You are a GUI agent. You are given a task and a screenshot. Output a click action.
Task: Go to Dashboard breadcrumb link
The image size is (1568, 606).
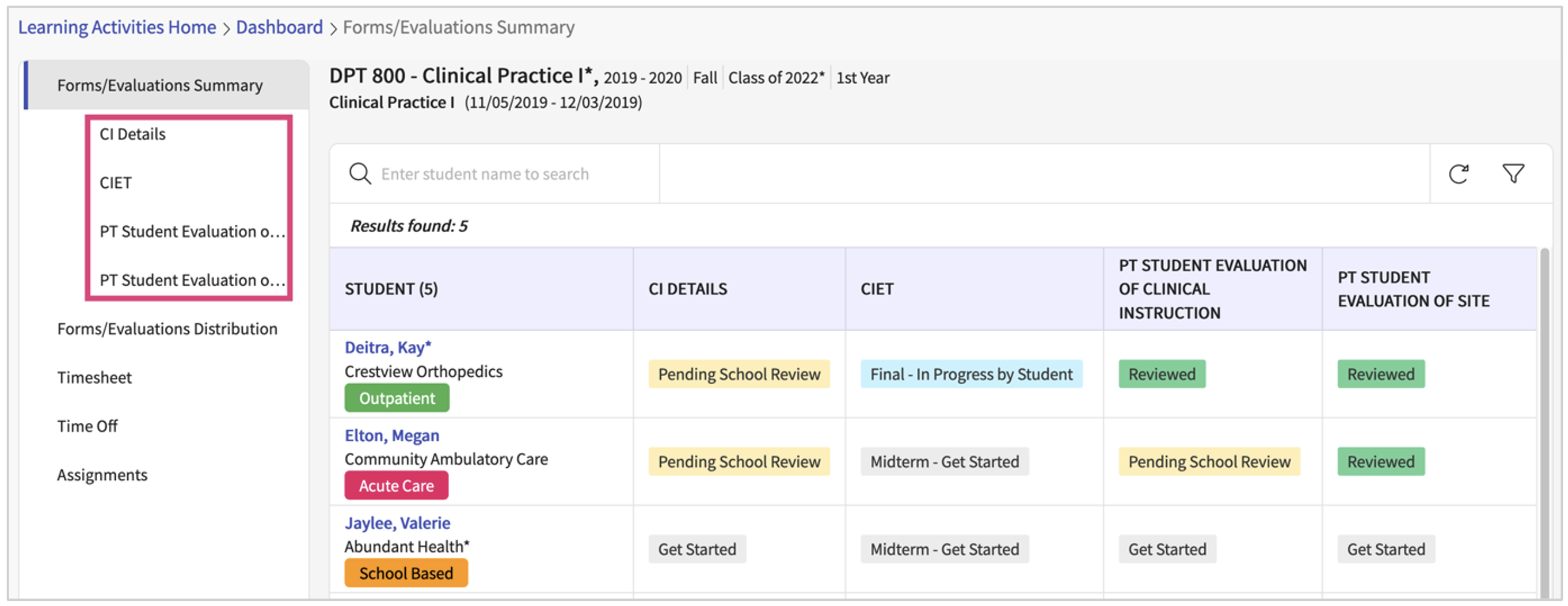[279, 28]
